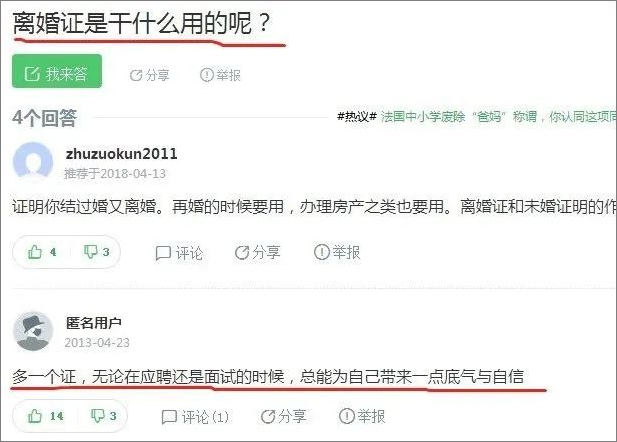The width and height of the screenshot is (617, 442).
Task: Downvote zhuzuokun2011's answer with thumbs-down
Action: [96, 252]
